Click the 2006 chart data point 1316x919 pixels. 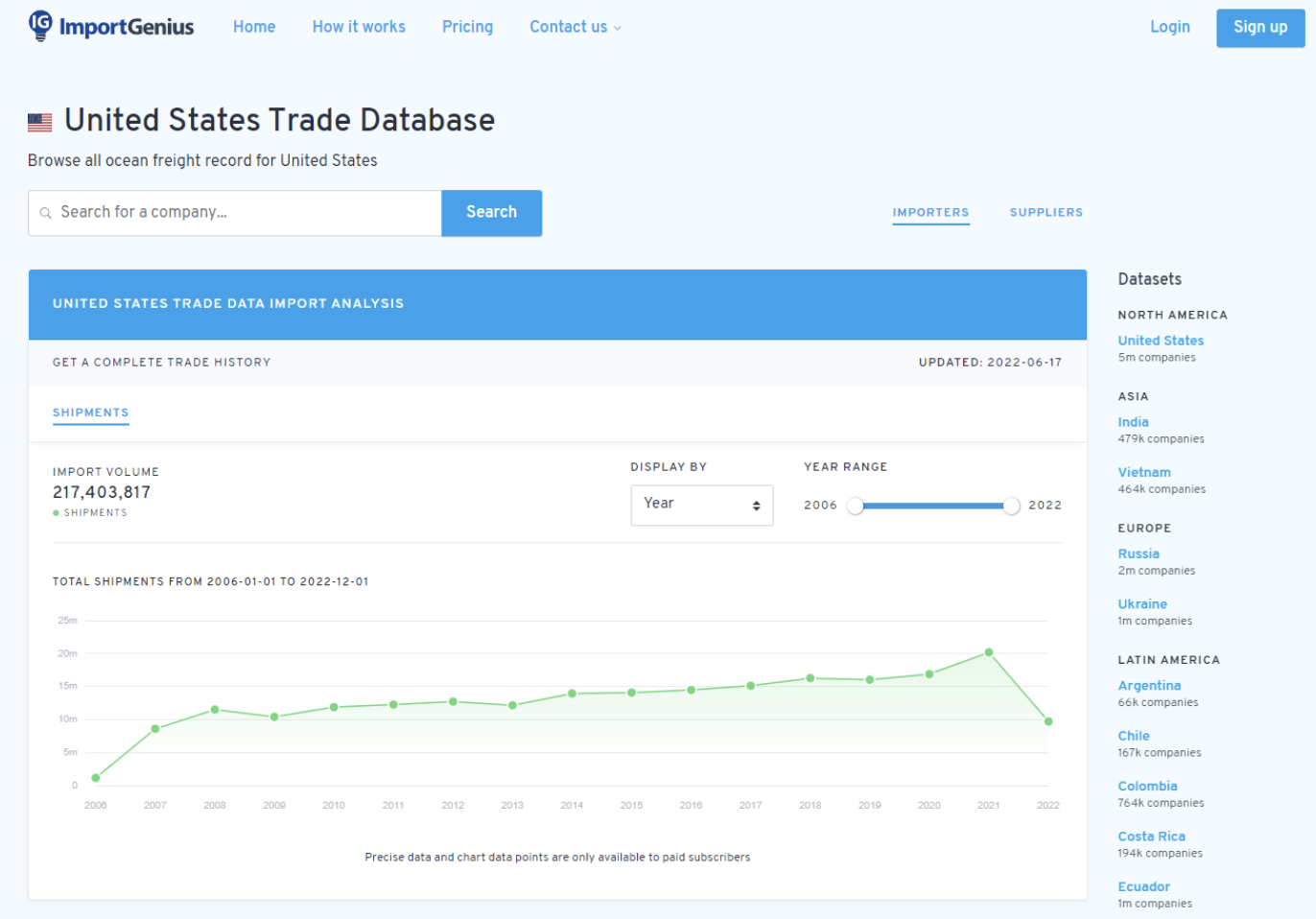click(96, 778)
